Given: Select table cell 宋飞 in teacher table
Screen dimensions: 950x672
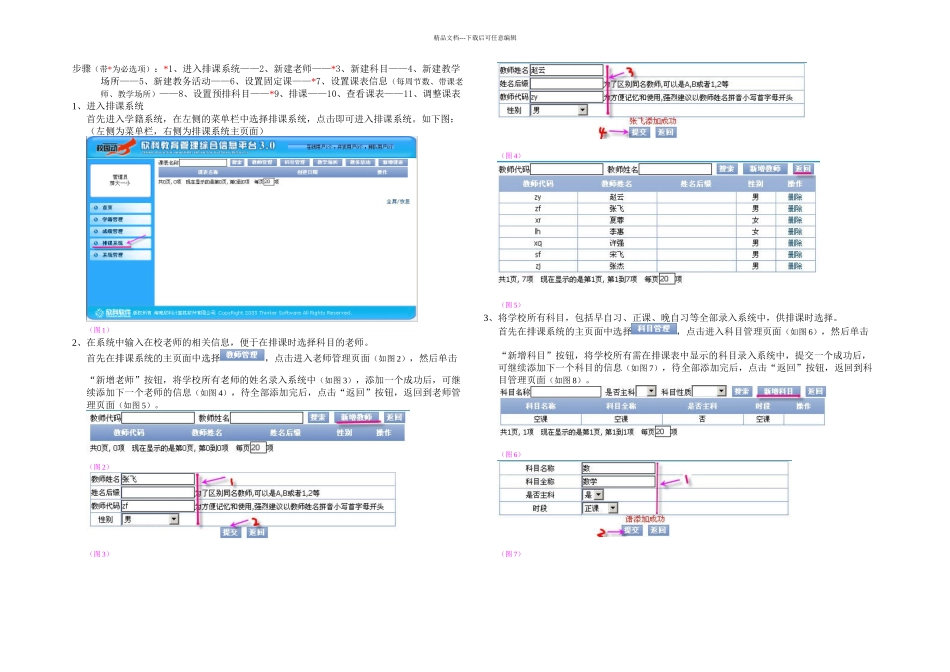Looking at the screenshot, I should point(617,254).
